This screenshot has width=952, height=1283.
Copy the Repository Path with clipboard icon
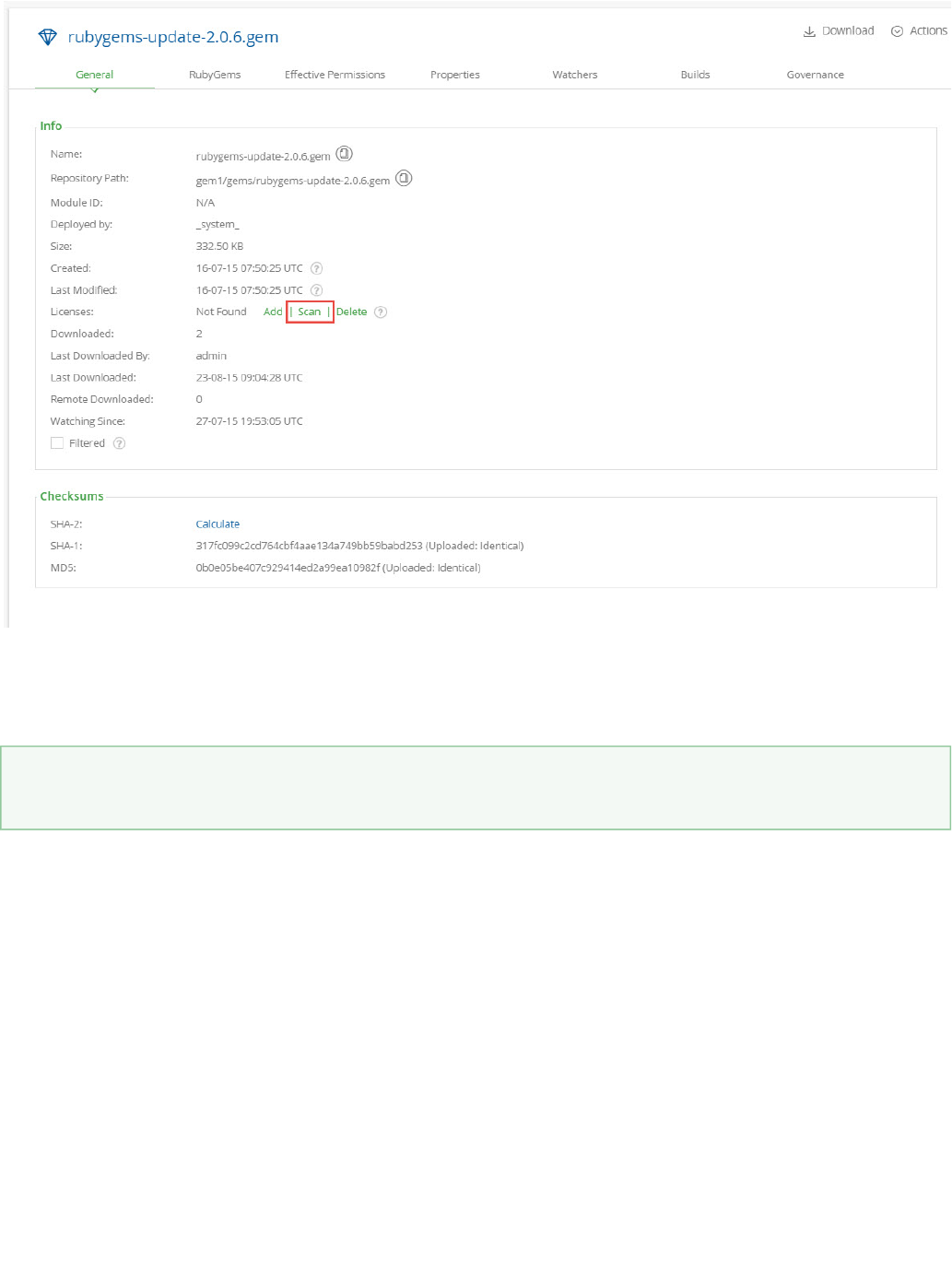(404, 178)
